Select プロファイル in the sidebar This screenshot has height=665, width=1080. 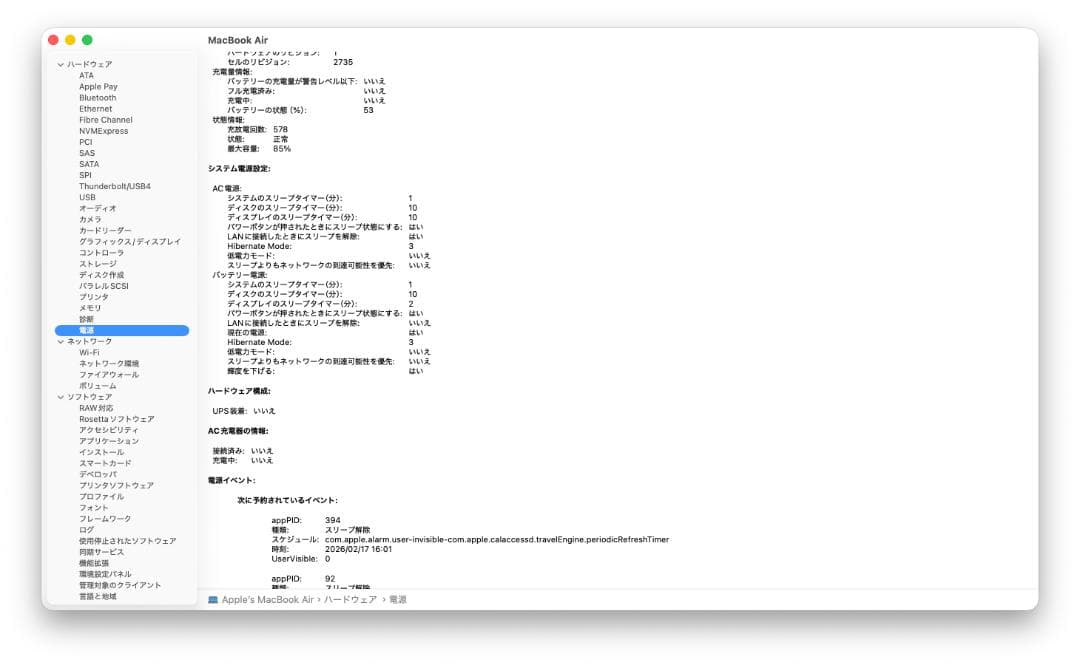tap(101, 496)
